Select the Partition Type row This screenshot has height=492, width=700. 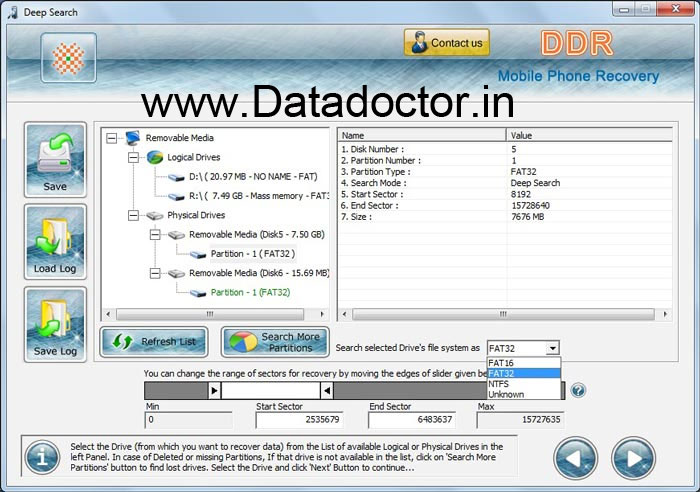click(505, 172)
